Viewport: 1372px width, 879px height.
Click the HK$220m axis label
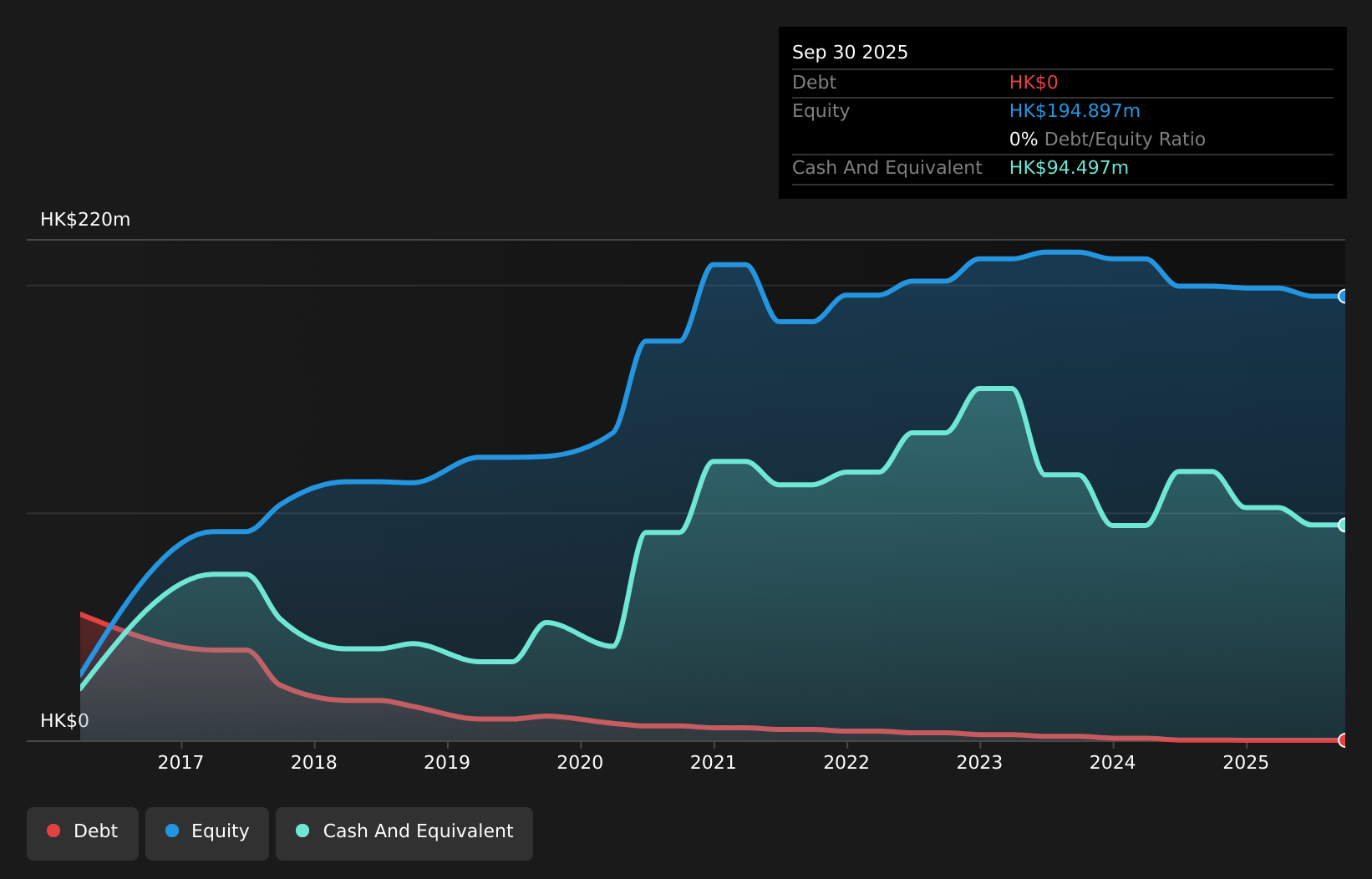pos(85,220)
